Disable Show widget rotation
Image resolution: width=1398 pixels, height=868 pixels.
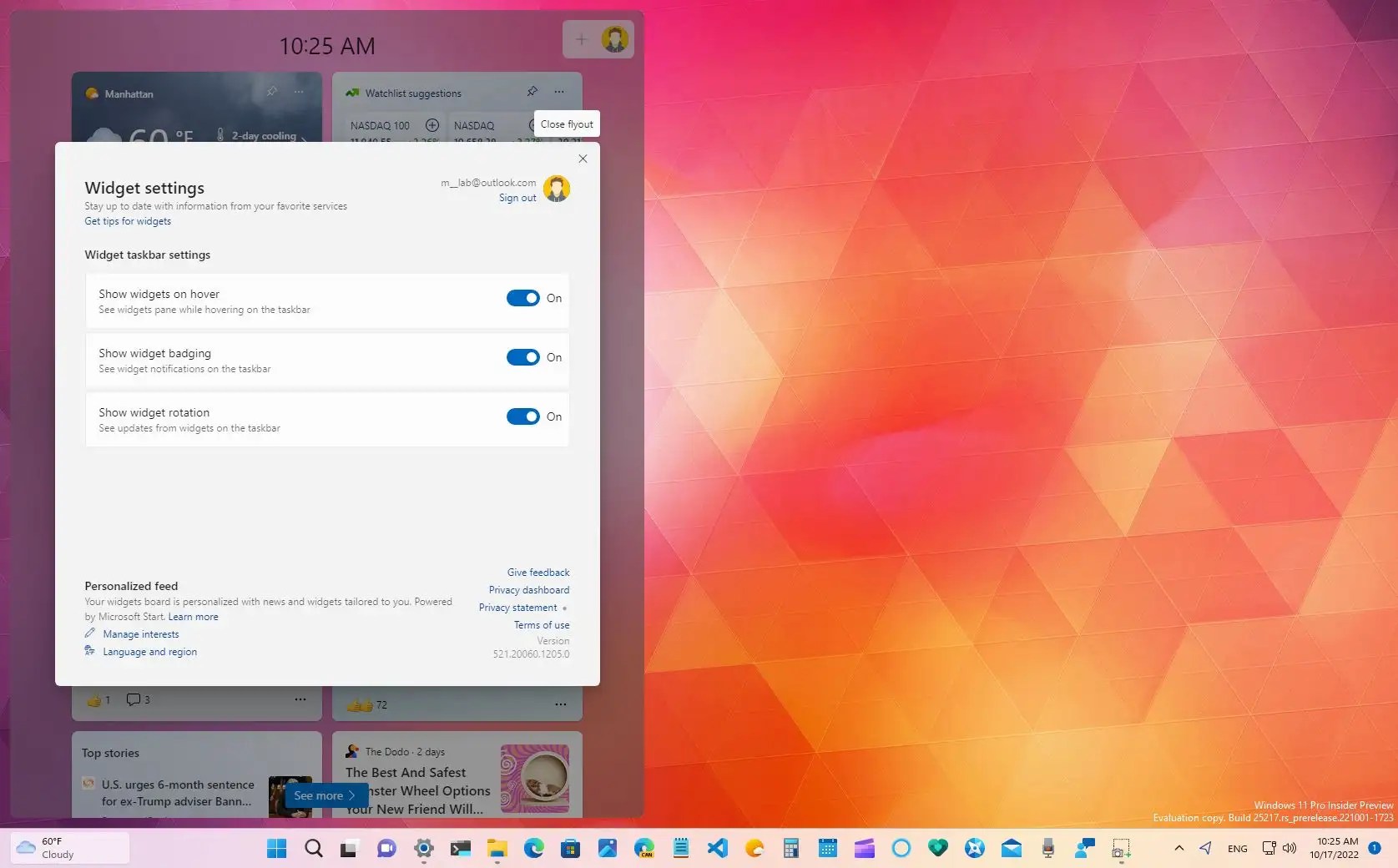(x=523, y=416)
